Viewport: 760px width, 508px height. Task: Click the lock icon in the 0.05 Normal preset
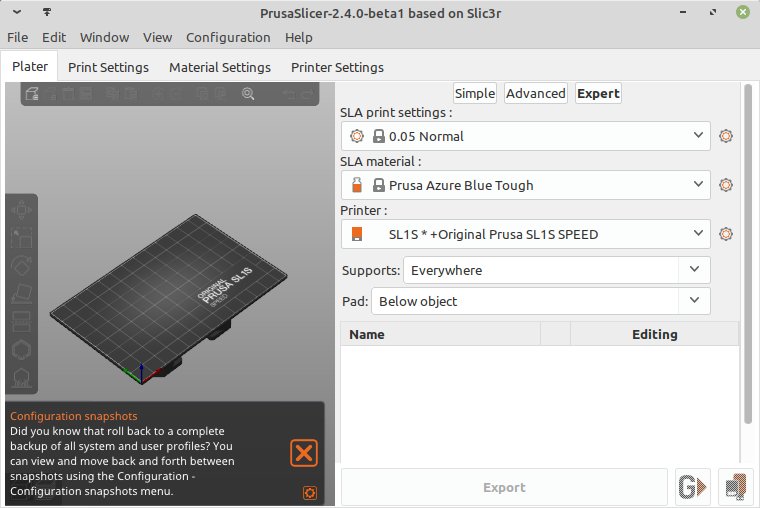click(379, 136)
